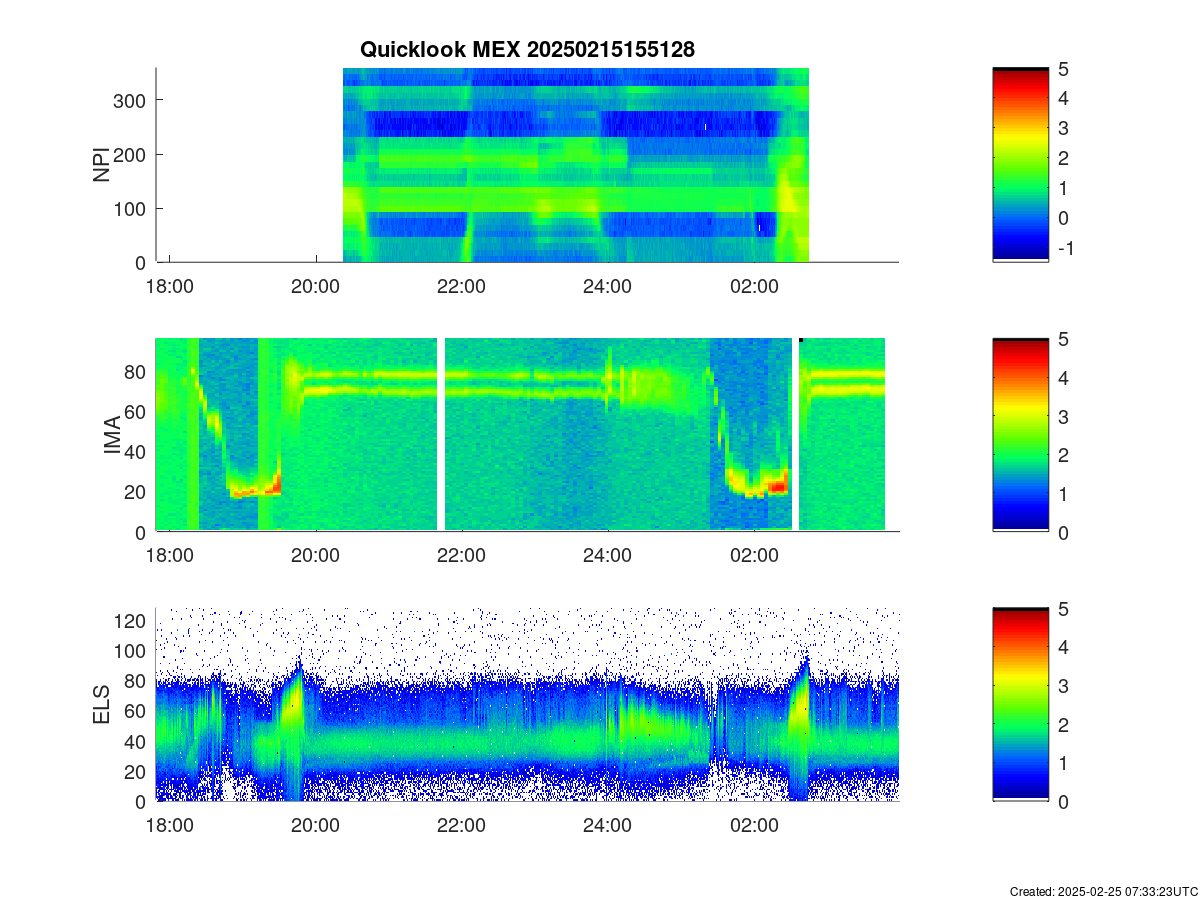Click the 40 tick on IMA y-axis
This screenshot has height=900, width=1200.
(x=134, y=451)
